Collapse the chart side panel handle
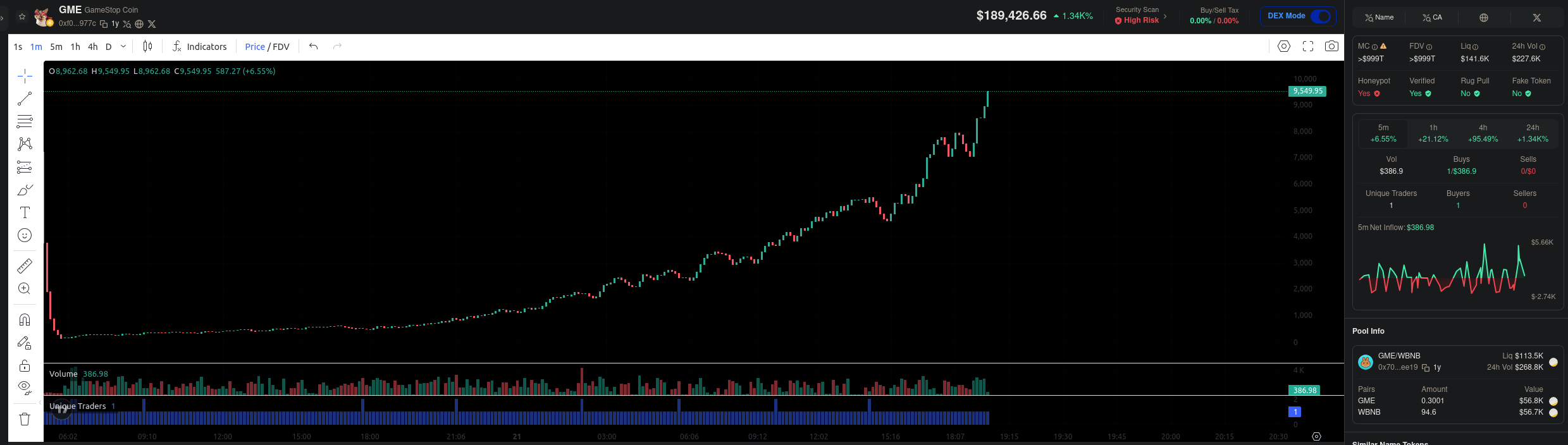 [x=40, y=402]
